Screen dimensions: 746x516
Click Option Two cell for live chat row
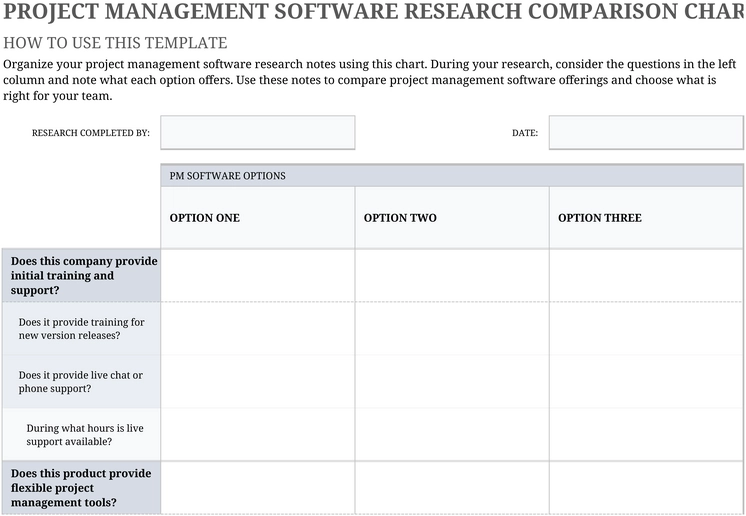click(x=452, y=381)
